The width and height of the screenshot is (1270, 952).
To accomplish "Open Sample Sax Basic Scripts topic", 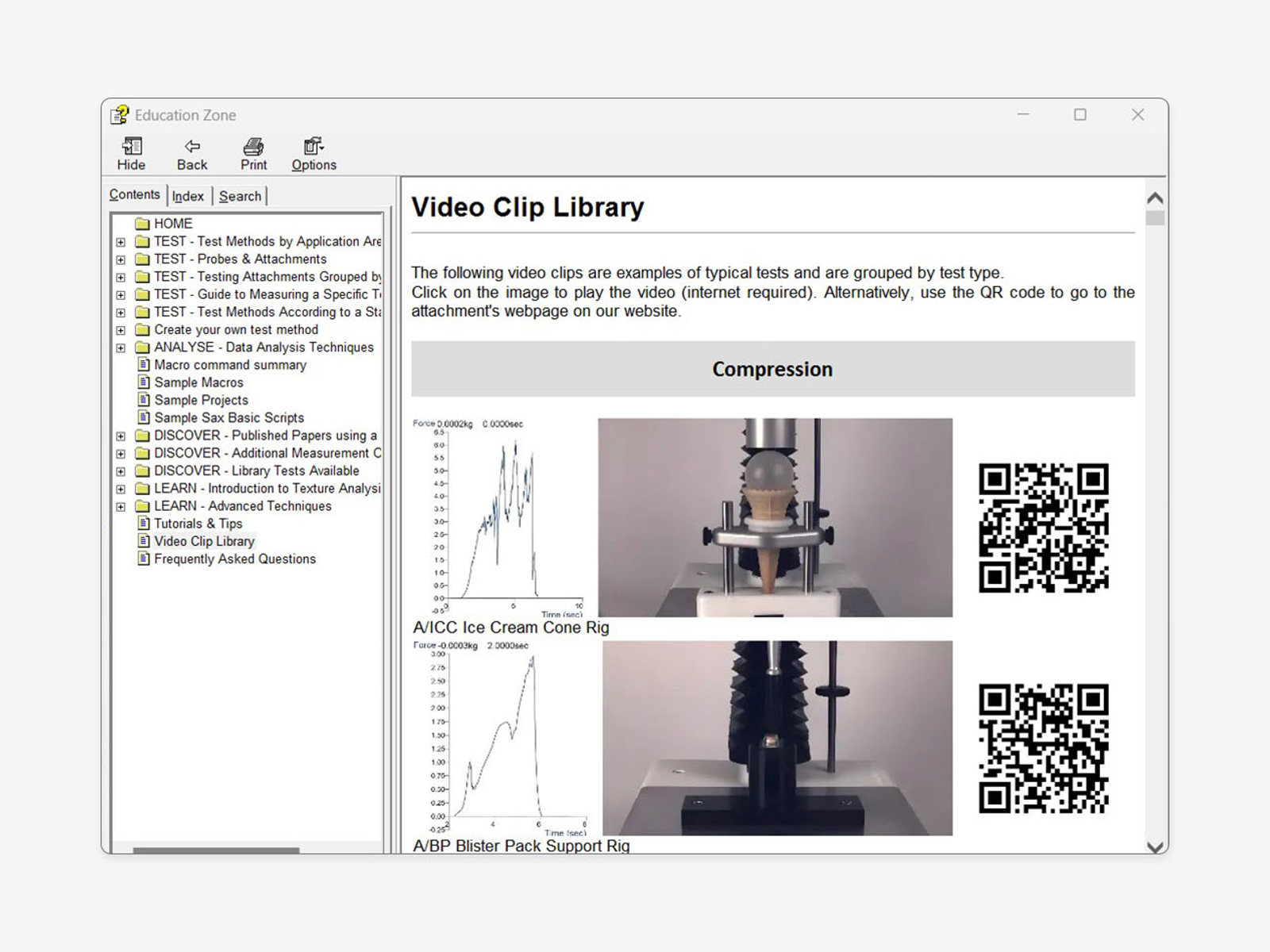I will pos(229,417).
